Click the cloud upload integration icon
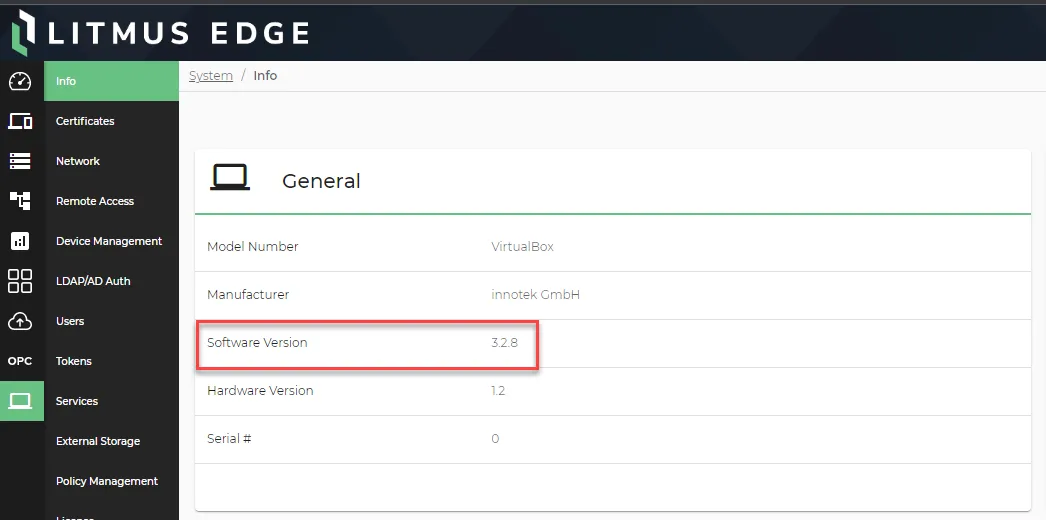This screenshot has height=520, width=1046. 20,321
